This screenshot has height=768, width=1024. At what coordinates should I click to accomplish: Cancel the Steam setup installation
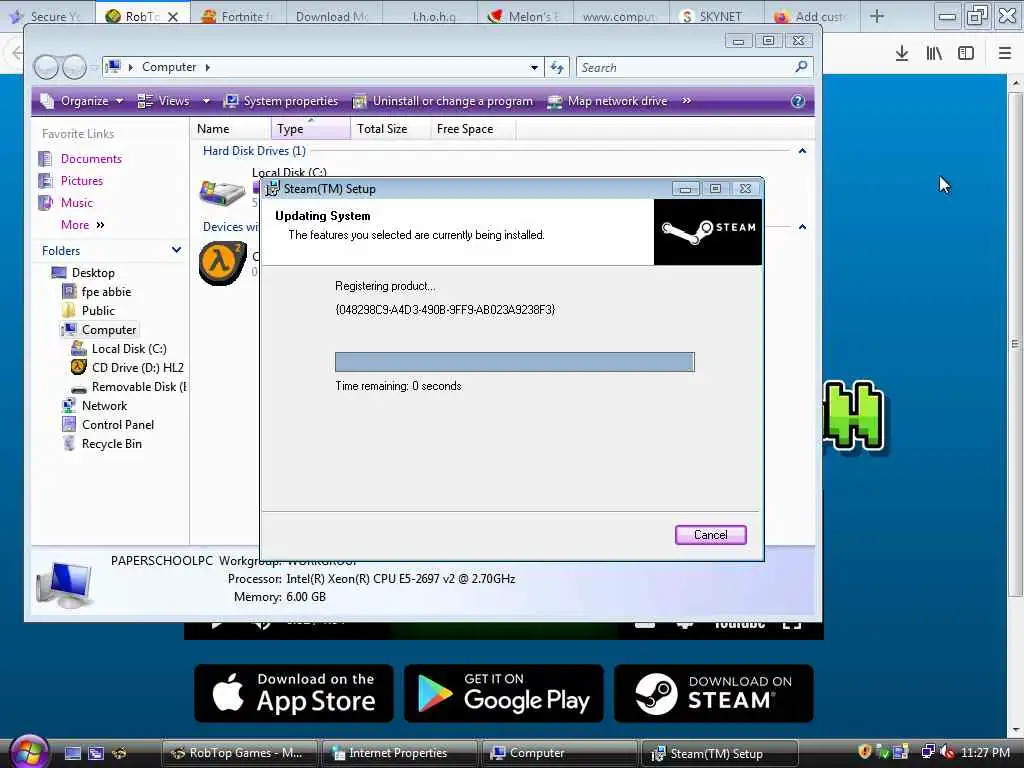coord(711,535)
